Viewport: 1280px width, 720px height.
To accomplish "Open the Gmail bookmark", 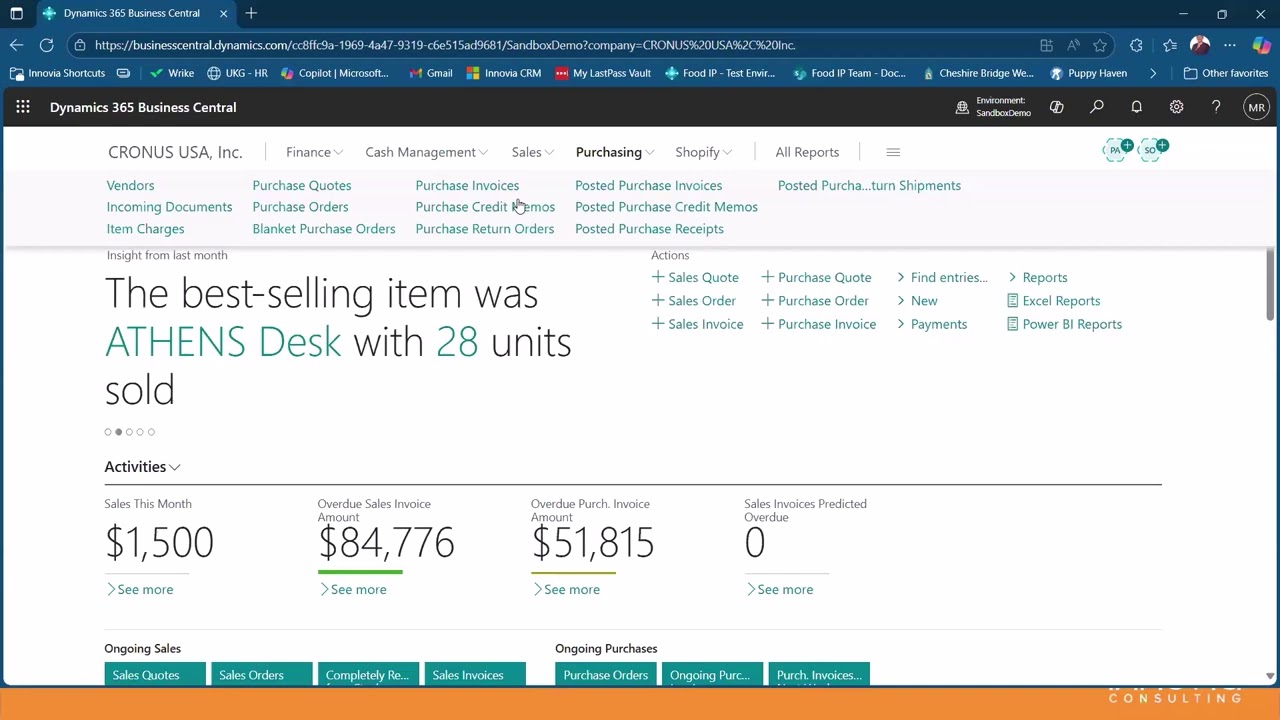I will [x=430, y=73].
